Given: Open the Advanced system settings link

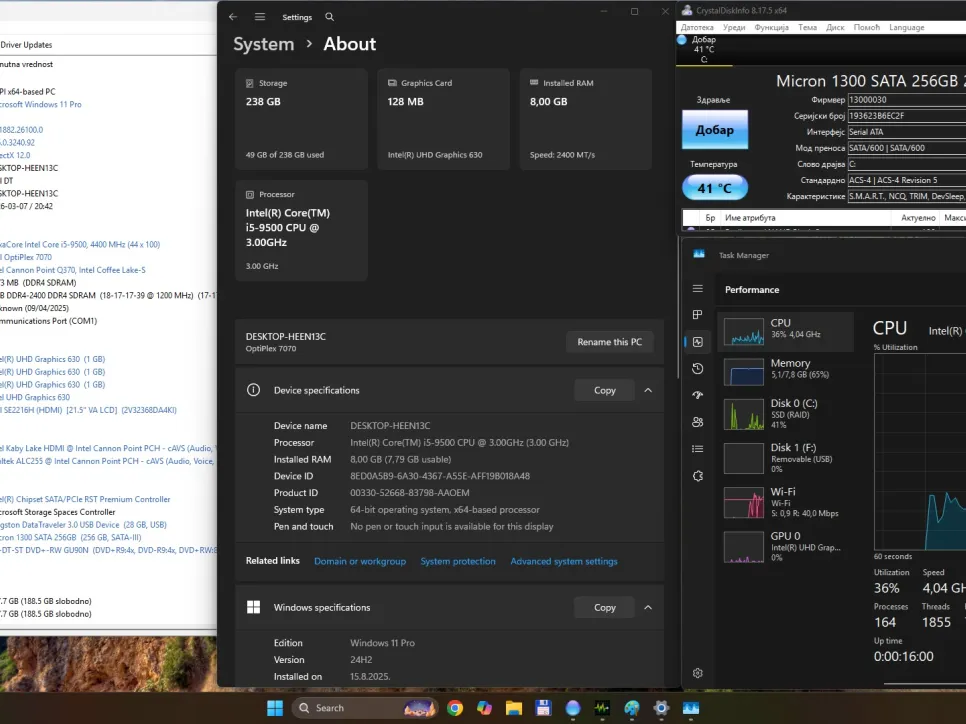Looking at the screenshot, I should [x=564, y=561].
